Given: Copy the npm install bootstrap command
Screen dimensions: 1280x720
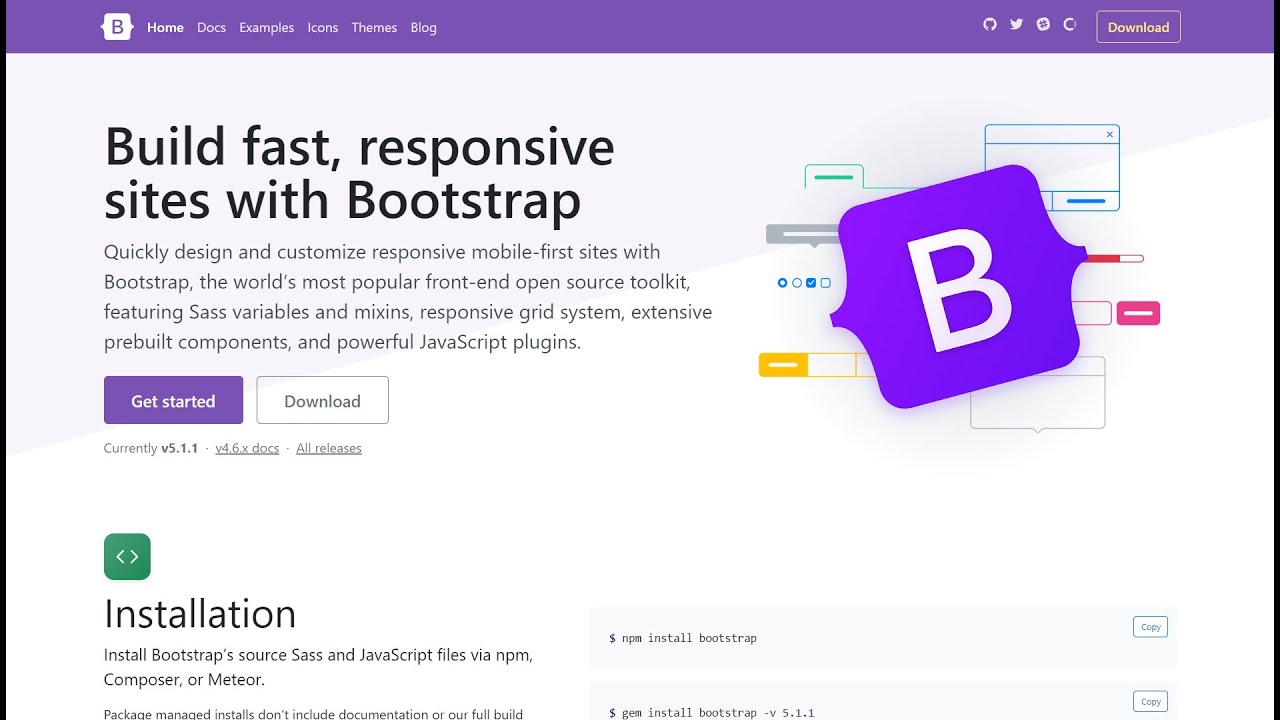Looking at the screenshot, I should (x=1150, y=627).
